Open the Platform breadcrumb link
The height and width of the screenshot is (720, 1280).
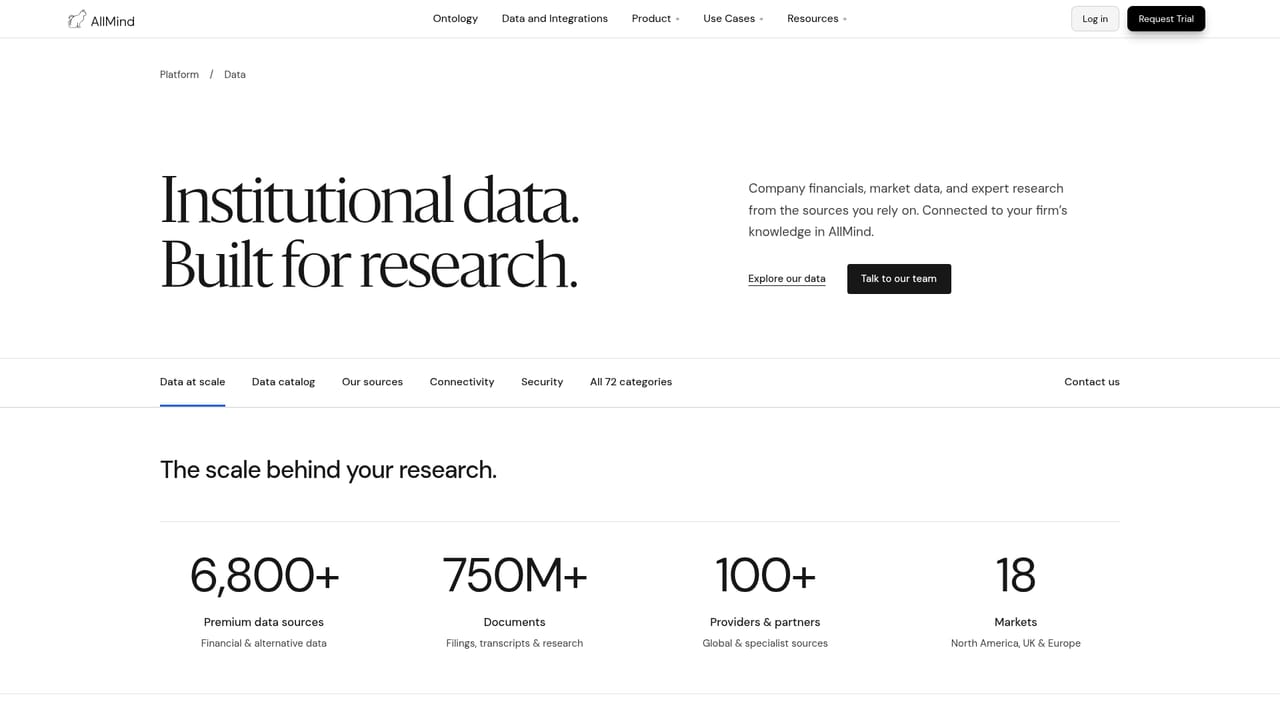click(x=179, y=75)
